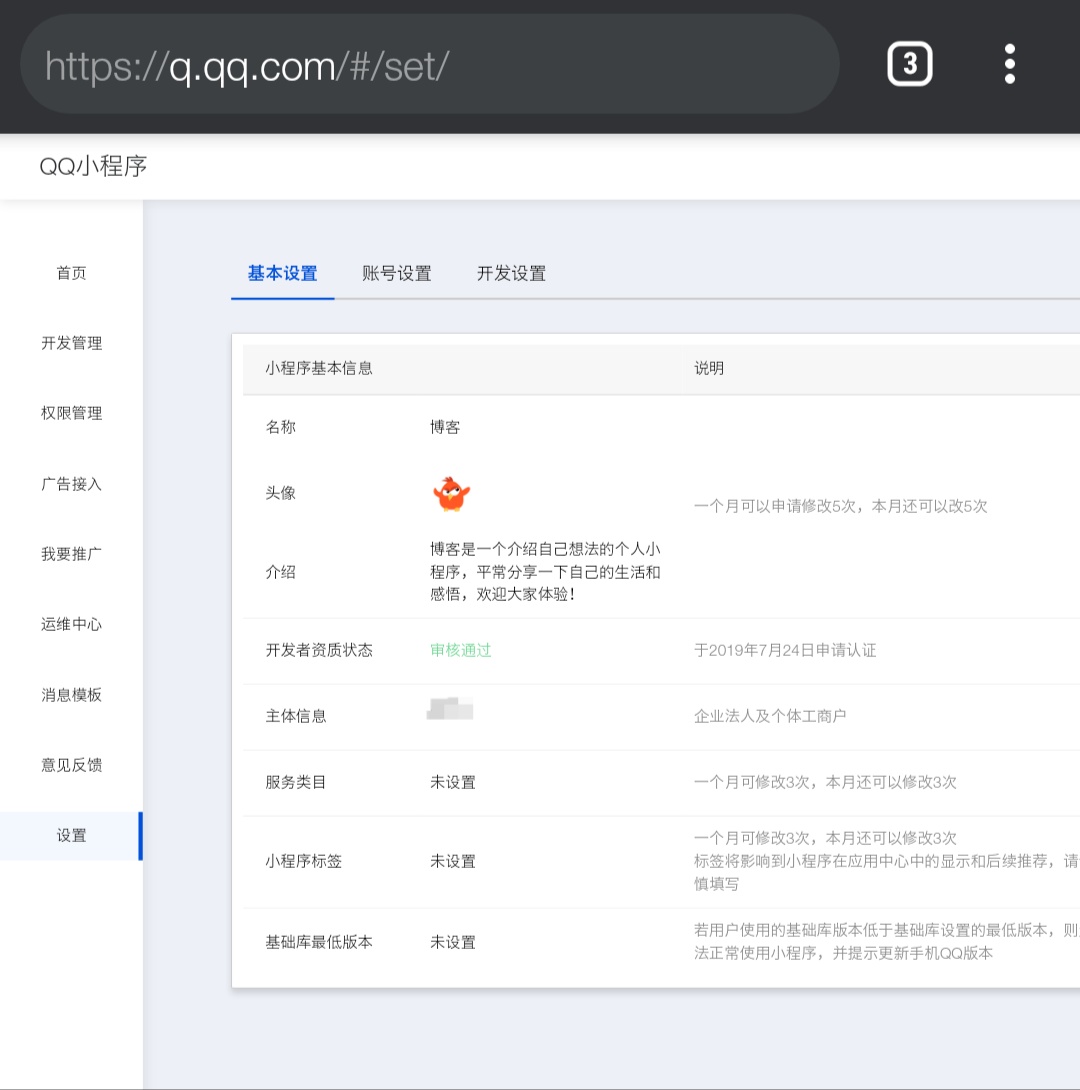1080x1090 pixels.
Task: Click the note starting 标签将影响到小程序
Action: tap(886, 872)
